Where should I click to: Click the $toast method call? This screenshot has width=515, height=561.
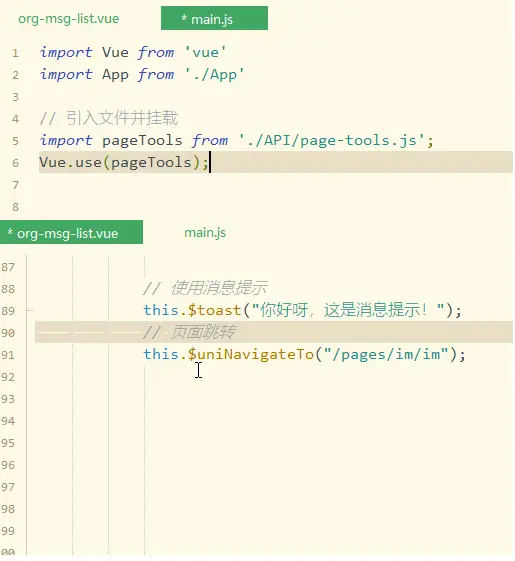tap(214, 310)
